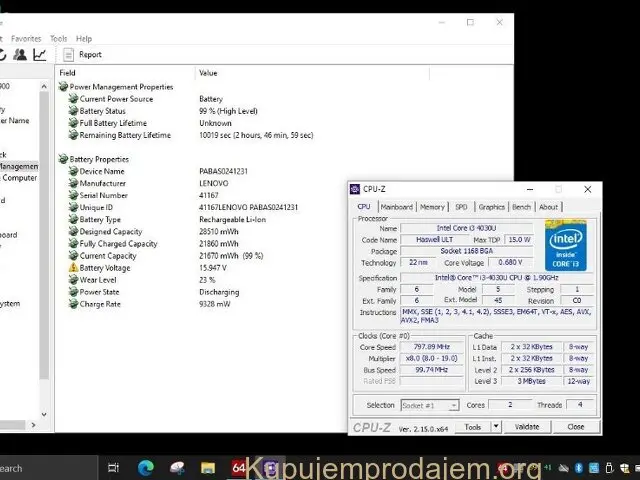Click Task View on the taskbar
This screenshot has width=640, height=480.
(113, 467)
